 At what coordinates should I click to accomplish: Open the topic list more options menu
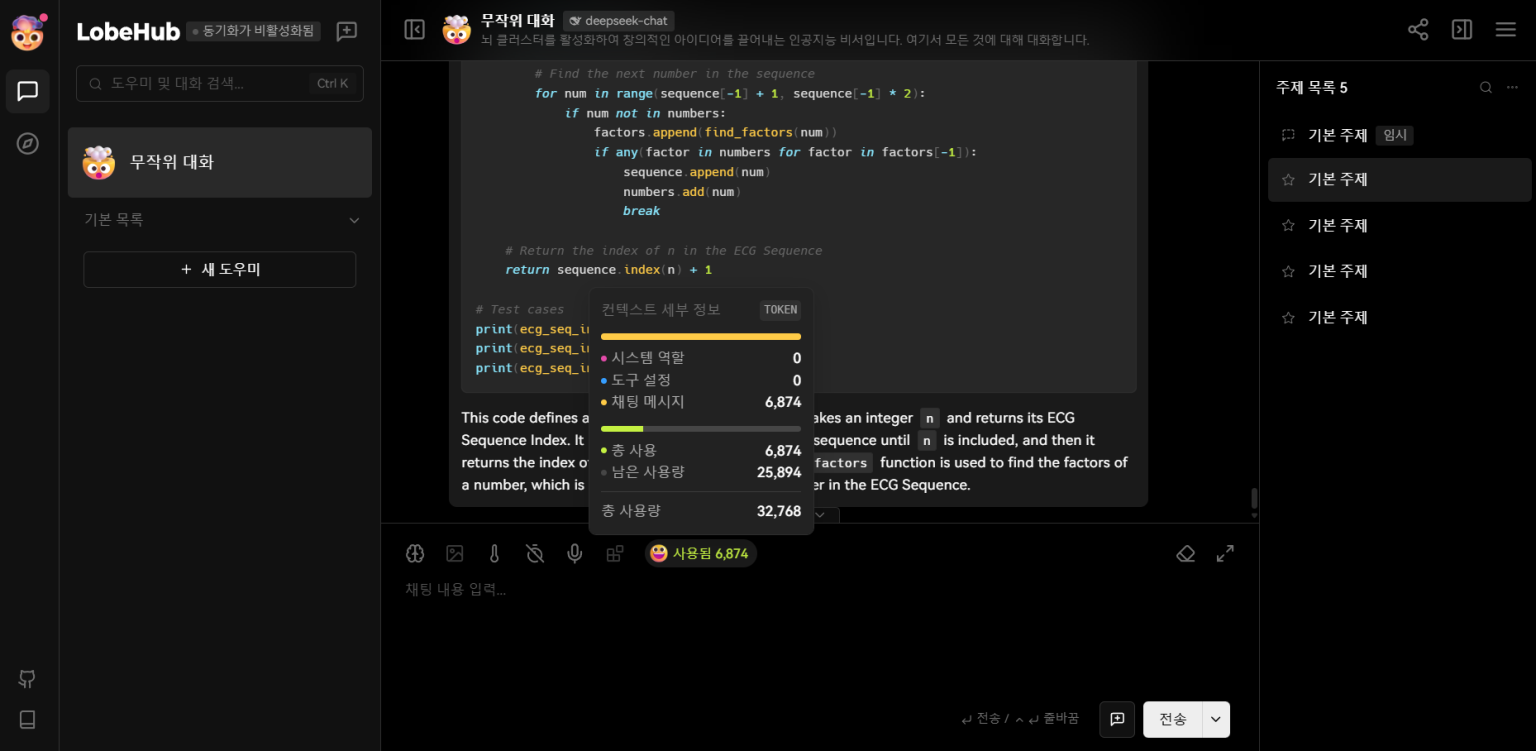[x=1513, y=87]
